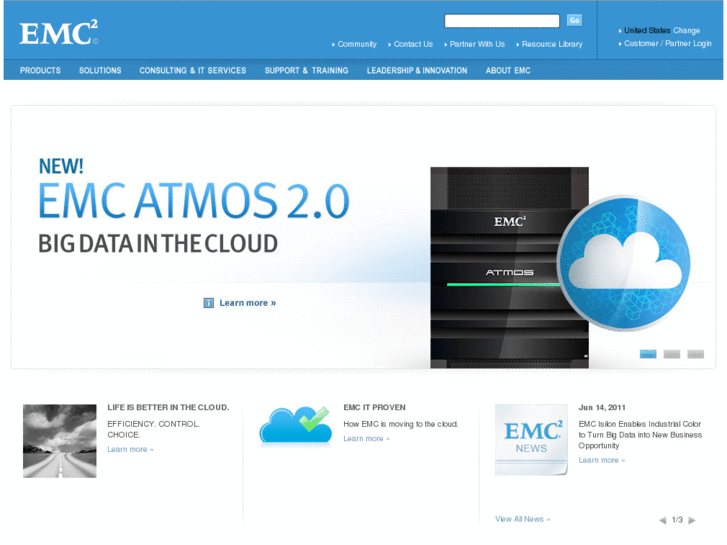Viewport: 727px width, 545px height.
Task: Click EMC ATMOS 2.0 banner headline
Action: pos(193,200)
